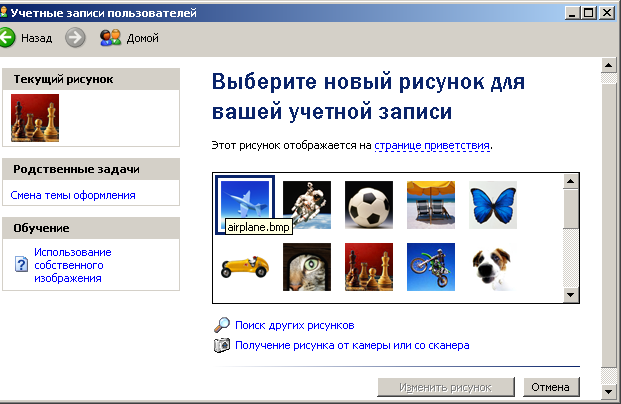Click the main window scrollbar thumb

[x=609, y=226]
